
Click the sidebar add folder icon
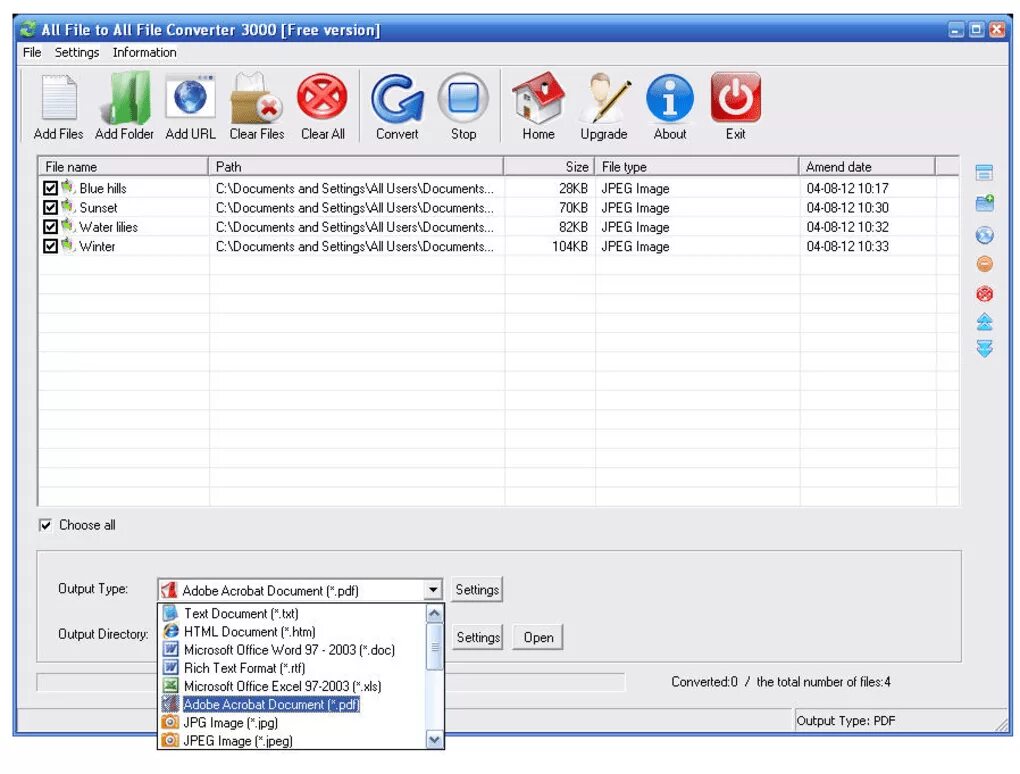(984, 203)
